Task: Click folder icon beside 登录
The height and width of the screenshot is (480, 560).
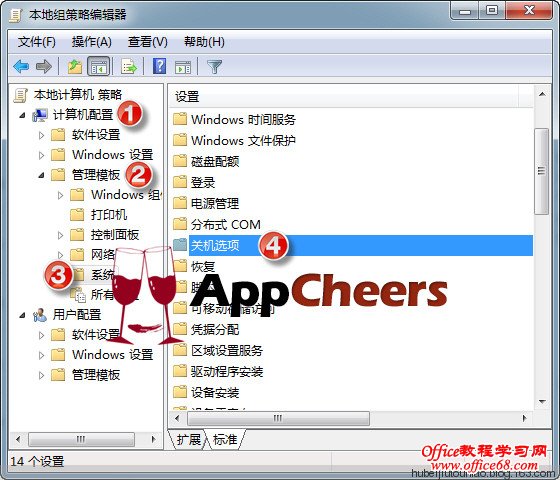Action: (x=180, y=182)
